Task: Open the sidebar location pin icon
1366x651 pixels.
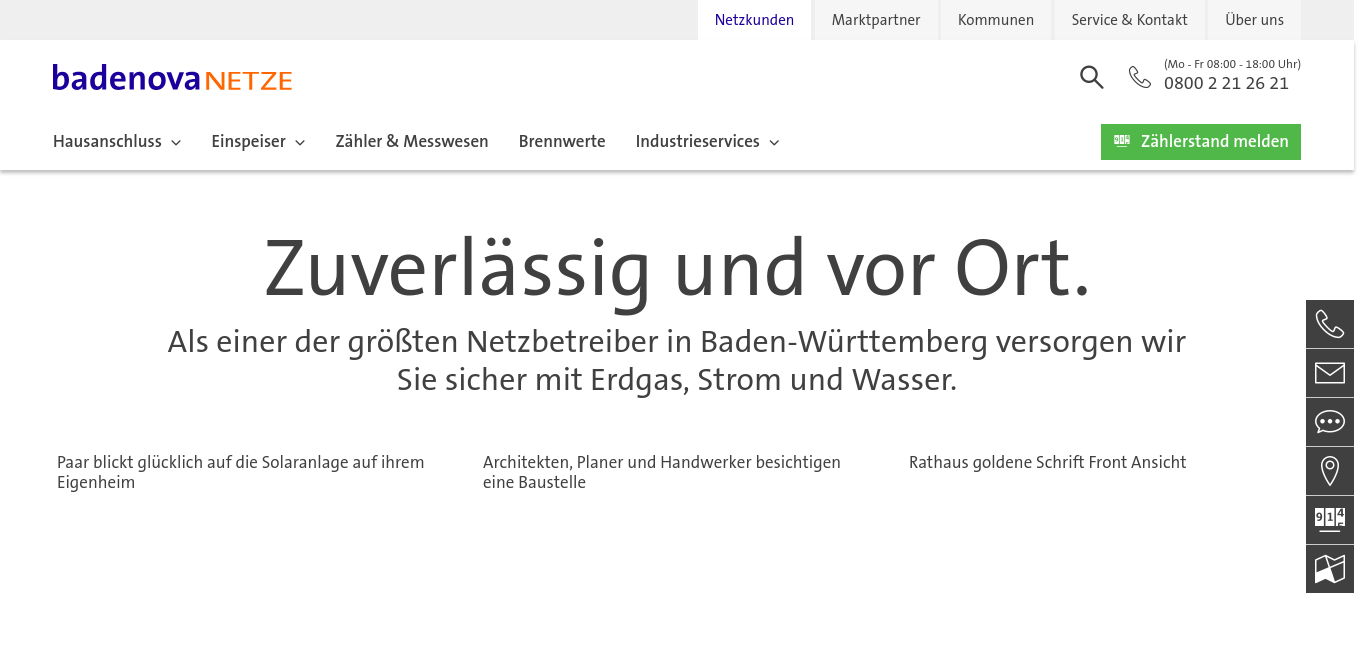Action: 1330,471
